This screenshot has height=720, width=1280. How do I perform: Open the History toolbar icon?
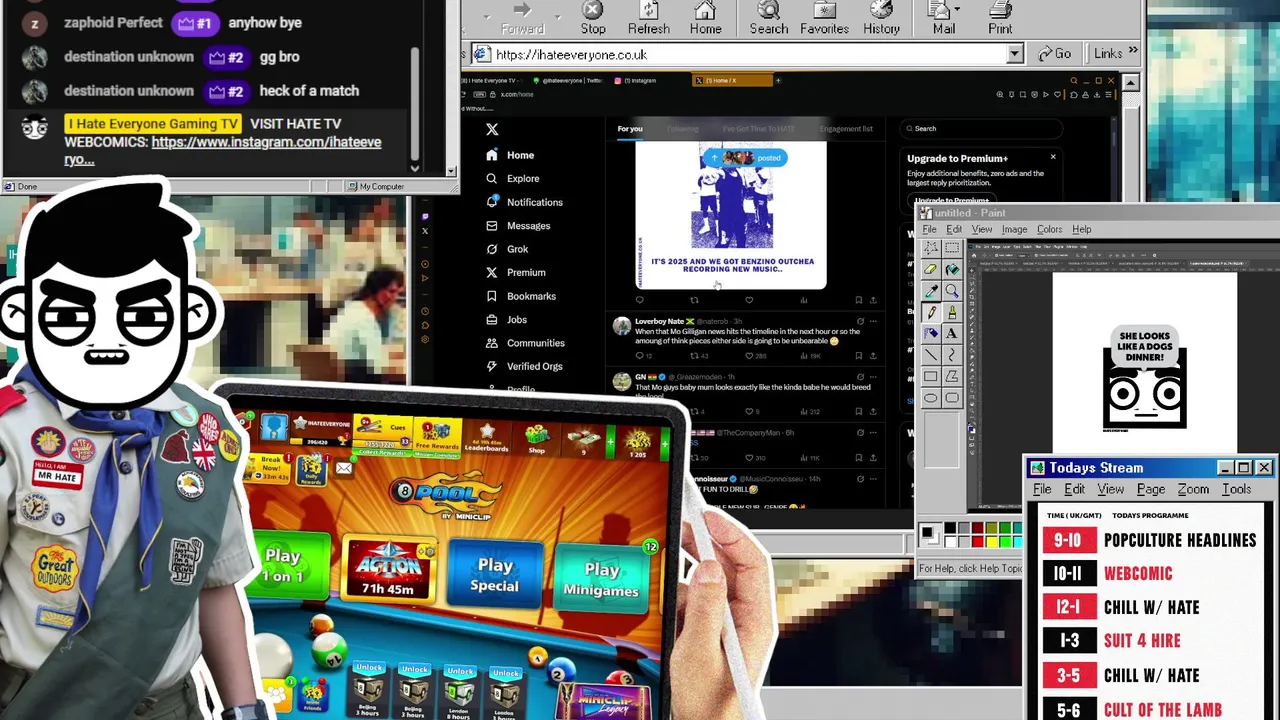tap(881, 18)
